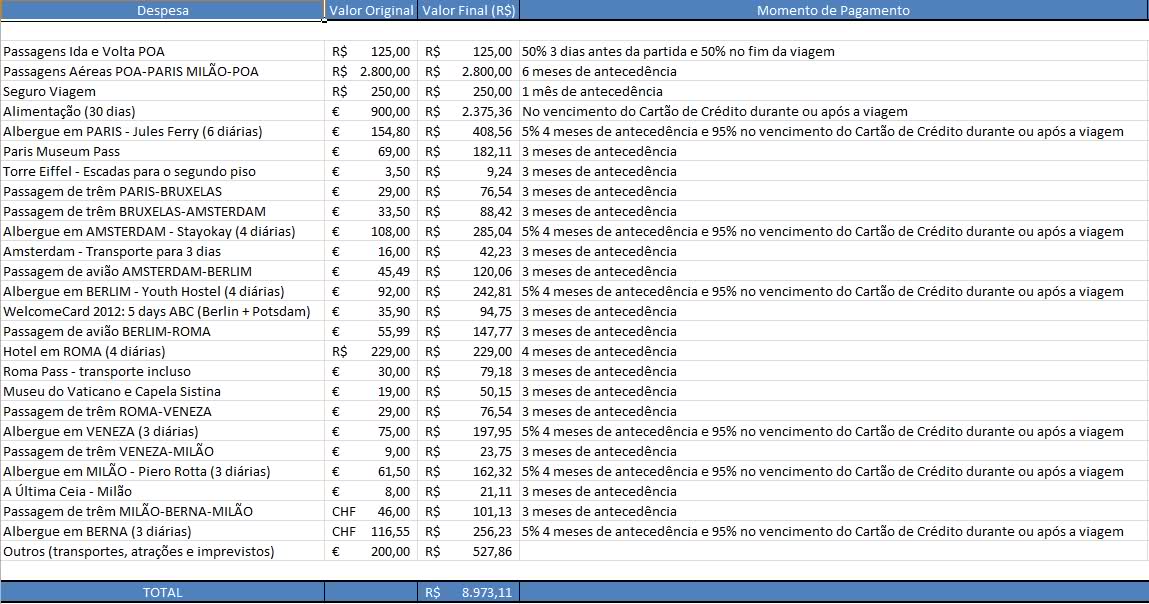The height and width of the screenshot is (604, 1149).
Task: Click final value 2.375,36 for Alimentação
Action: click(468, 111)
